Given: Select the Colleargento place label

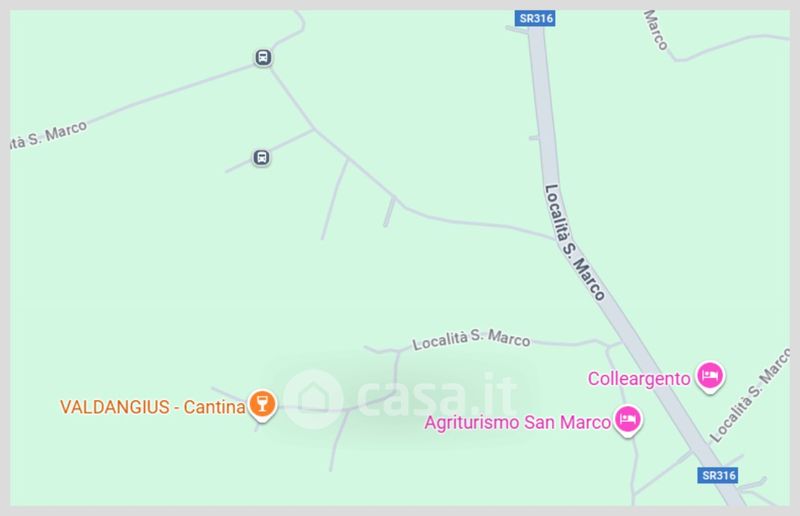Looking at the screenshot, I should point(639,379).
